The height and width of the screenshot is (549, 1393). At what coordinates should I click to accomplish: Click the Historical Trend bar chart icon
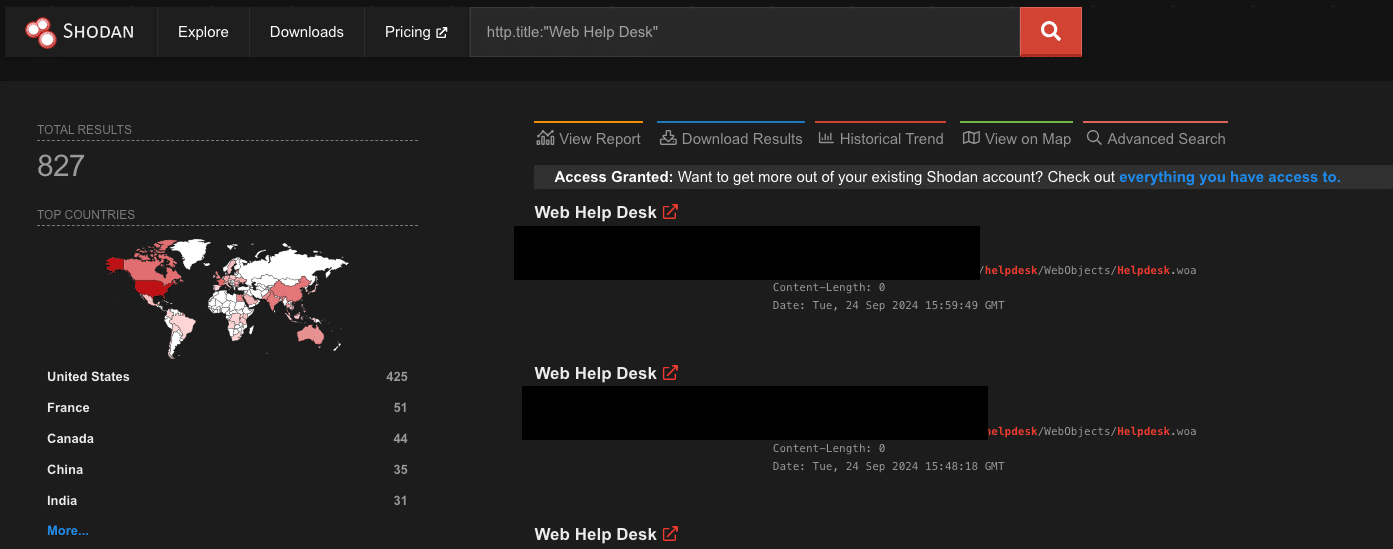click(x=826, y=138)
